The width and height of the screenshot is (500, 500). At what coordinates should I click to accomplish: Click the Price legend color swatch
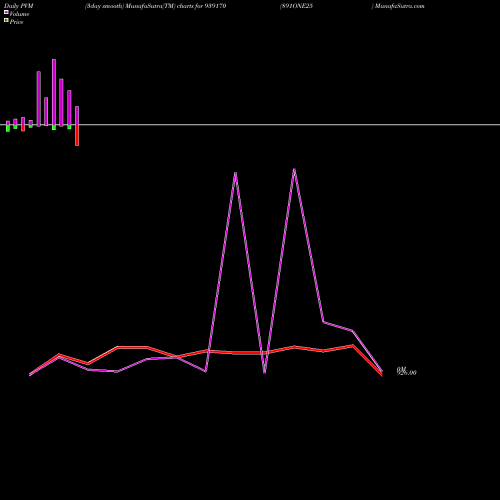tap(6, 21)
